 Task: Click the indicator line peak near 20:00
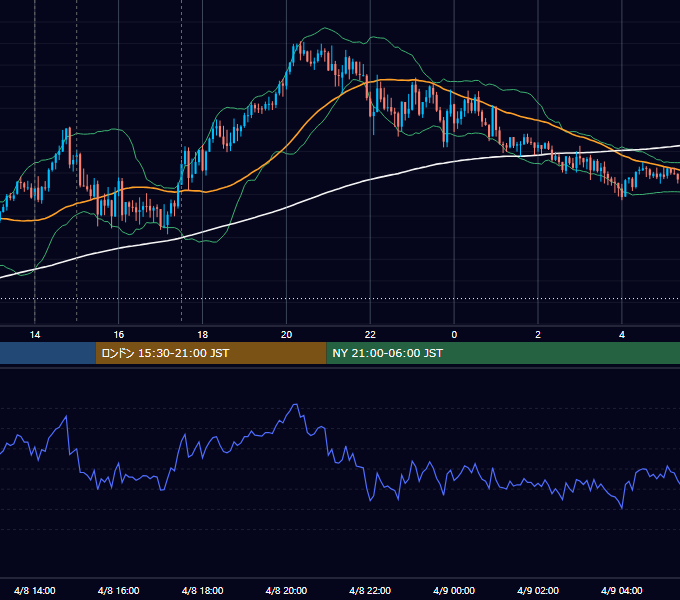coord(295,405)
